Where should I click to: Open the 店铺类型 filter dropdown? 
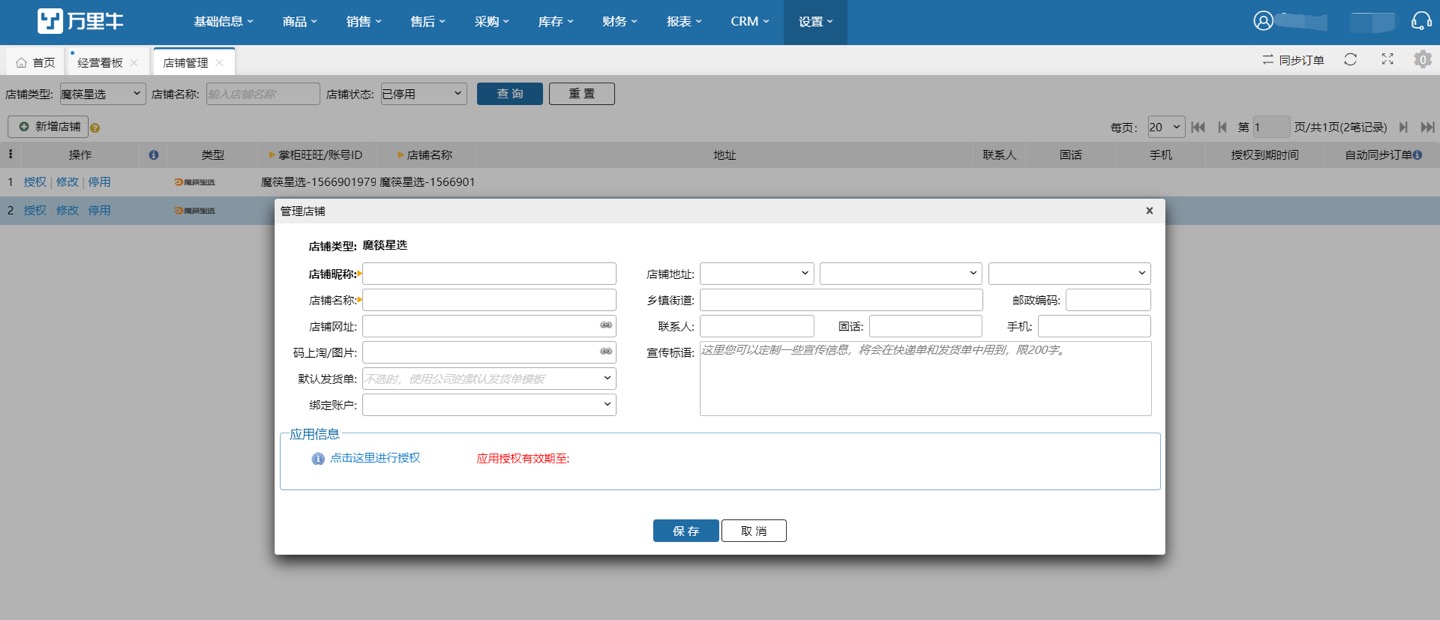click(x=103, y=94)
